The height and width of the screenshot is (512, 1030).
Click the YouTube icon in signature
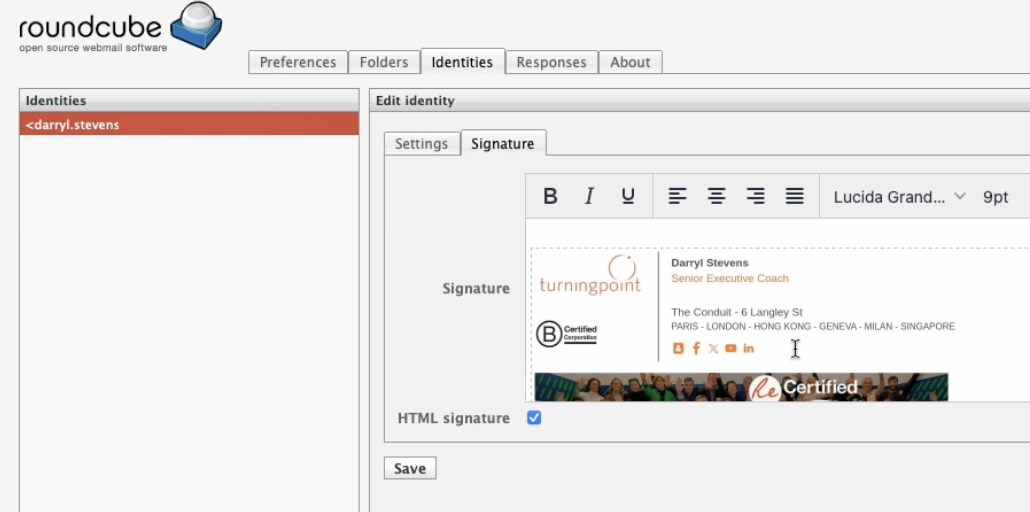(730, 348)
